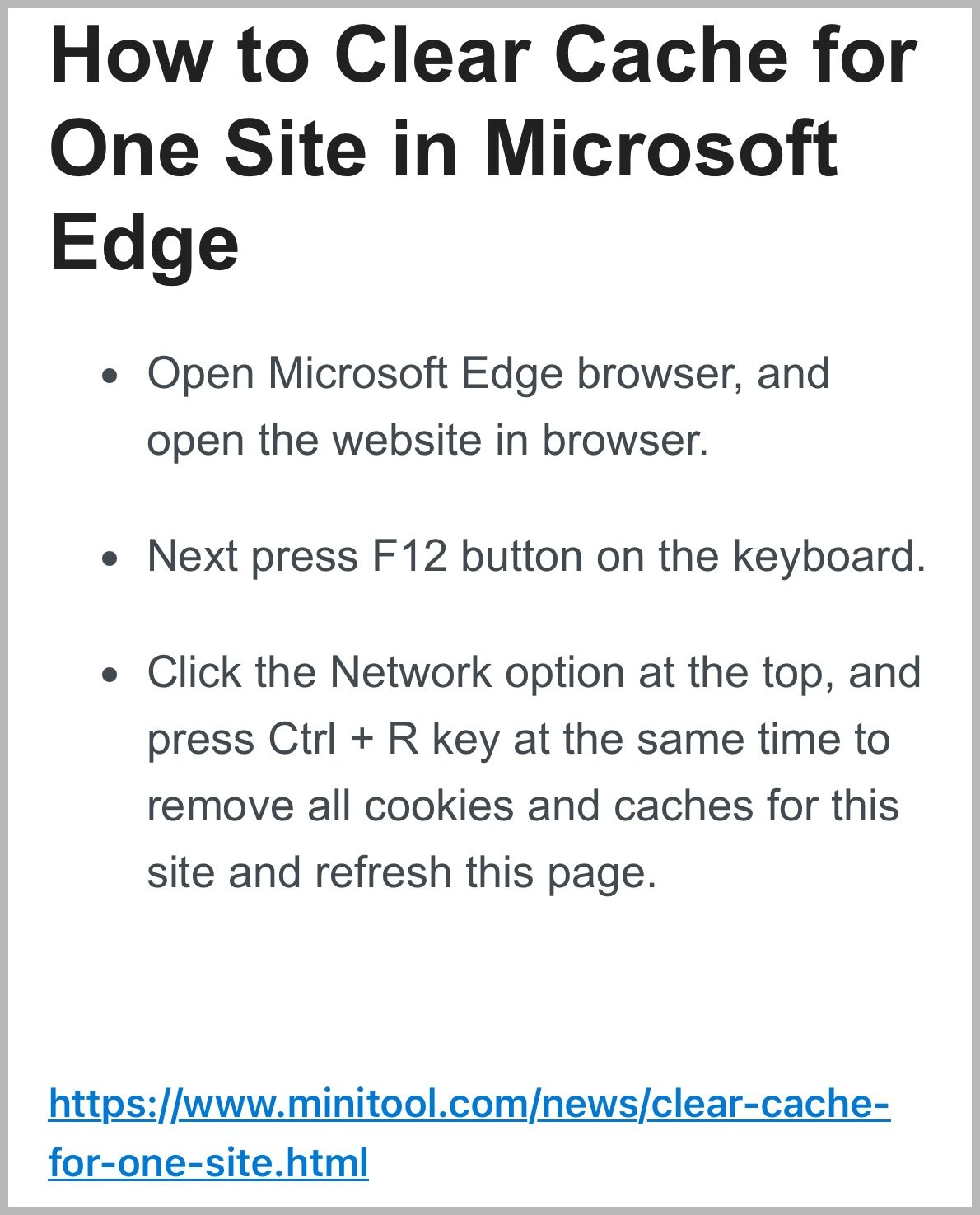Screen dimensions: 980x1215
Task: Click 'One Site in' heading text
Action: pos(254,149)
